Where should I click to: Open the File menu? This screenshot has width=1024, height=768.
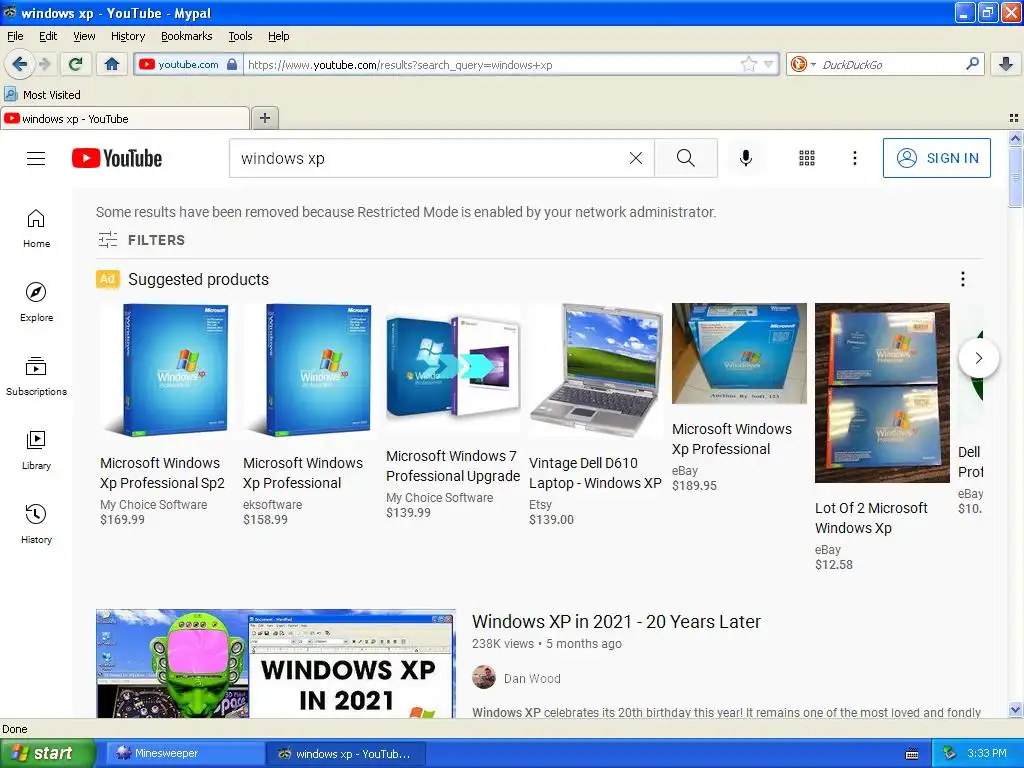tap(15, 36)
